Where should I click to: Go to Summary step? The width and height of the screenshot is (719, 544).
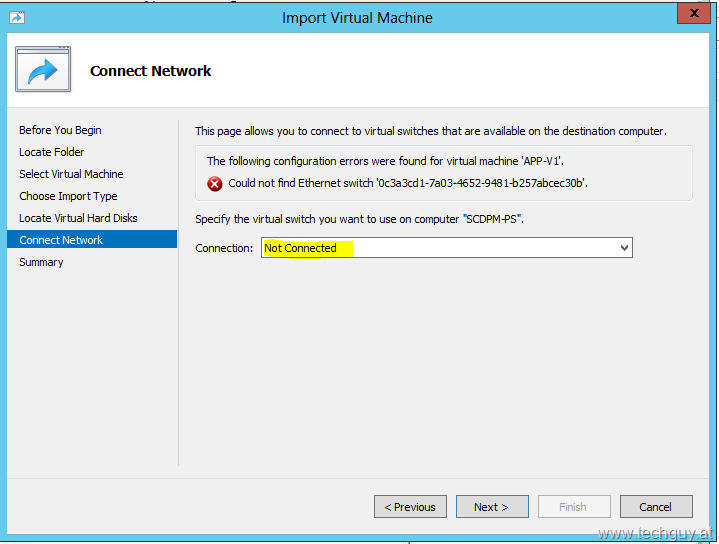click(41, 262)
